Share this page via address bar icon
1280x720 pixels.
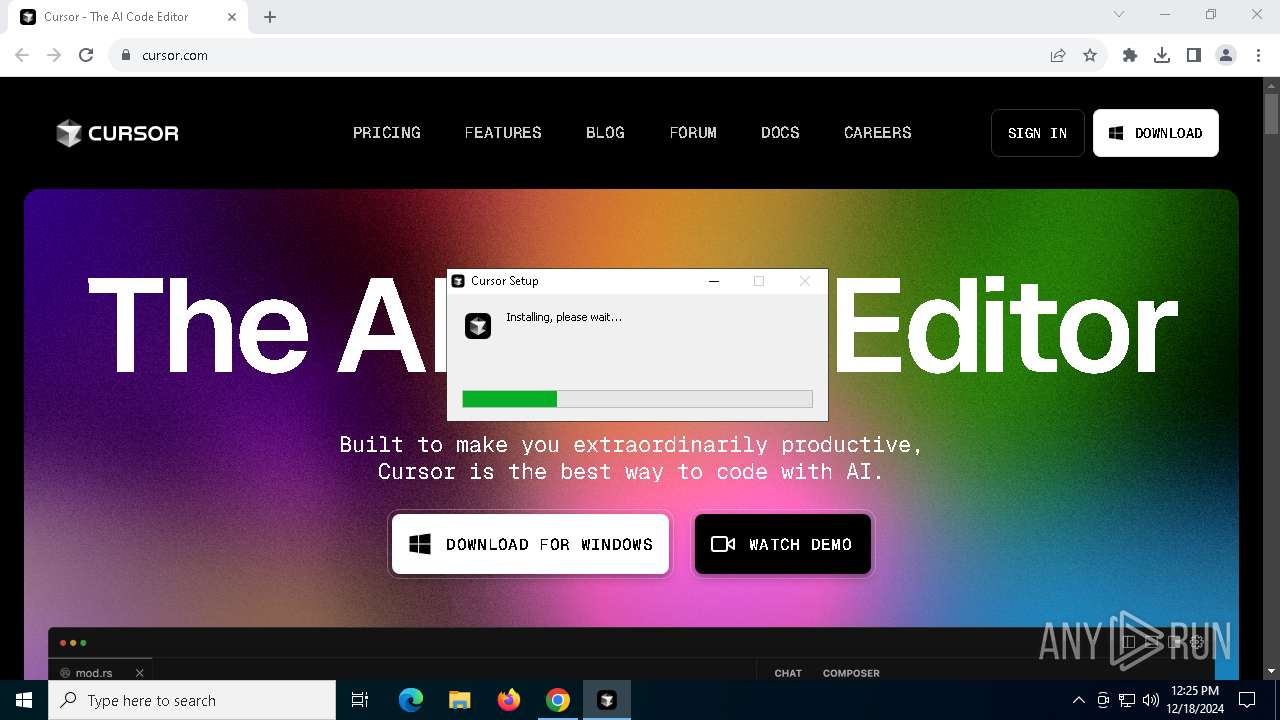coord(1058,55)
